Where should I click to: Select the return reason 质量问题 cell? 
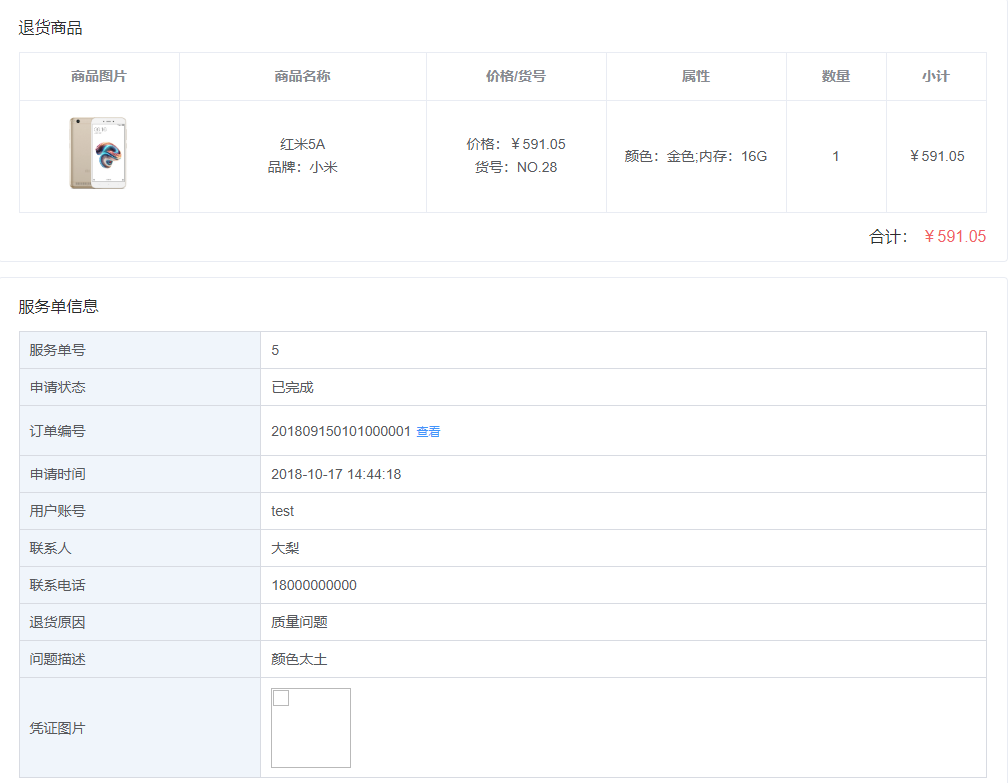click(297, 621)
